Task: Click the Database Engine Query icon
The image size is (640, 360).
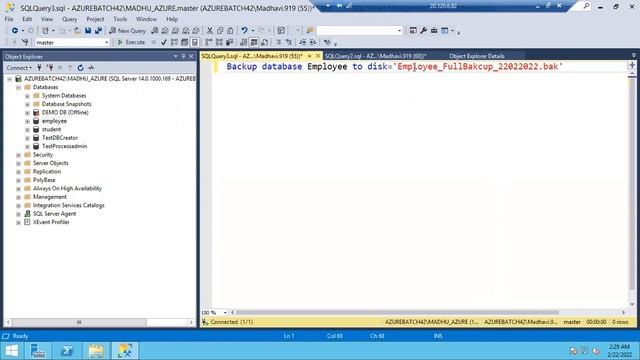Action: tap(155, 31)
